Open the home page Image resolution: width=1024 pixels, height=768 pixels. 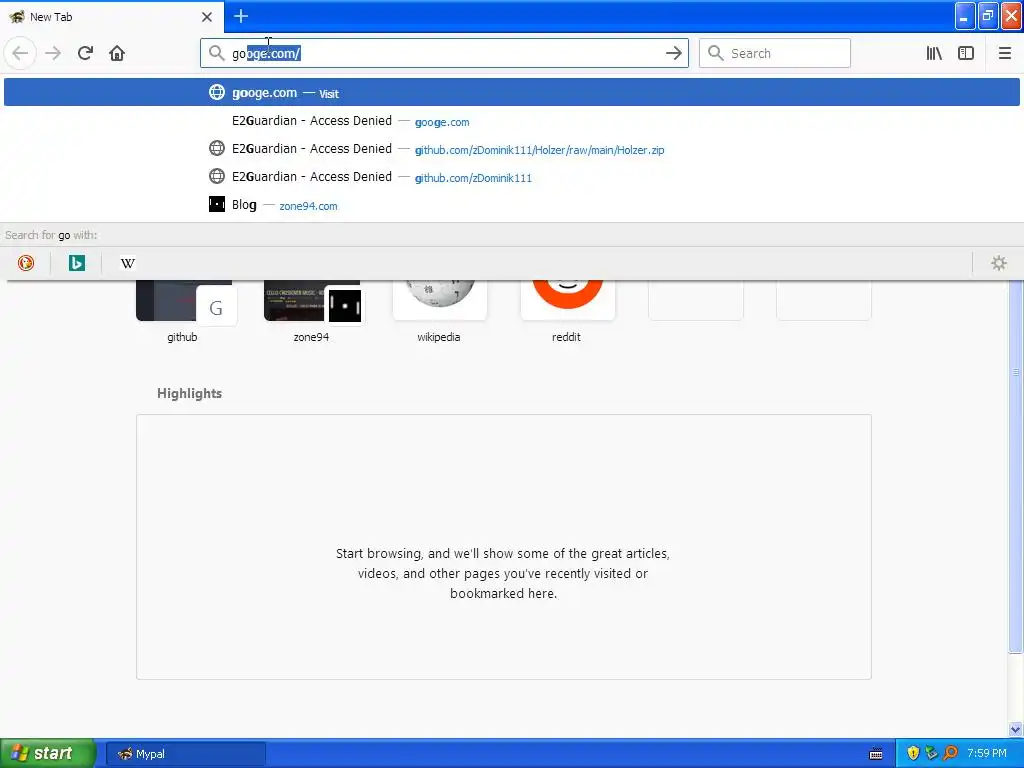117,53
